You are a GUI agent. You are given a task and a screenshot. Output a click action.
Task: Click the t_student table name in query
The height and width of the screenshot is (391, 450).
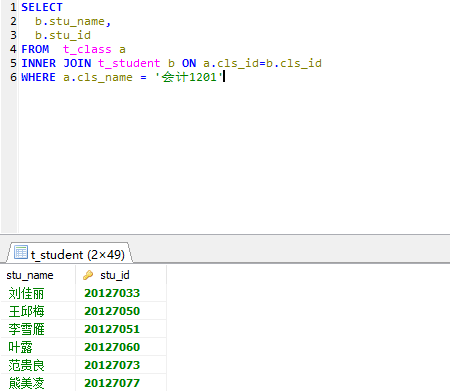[129, 63]
